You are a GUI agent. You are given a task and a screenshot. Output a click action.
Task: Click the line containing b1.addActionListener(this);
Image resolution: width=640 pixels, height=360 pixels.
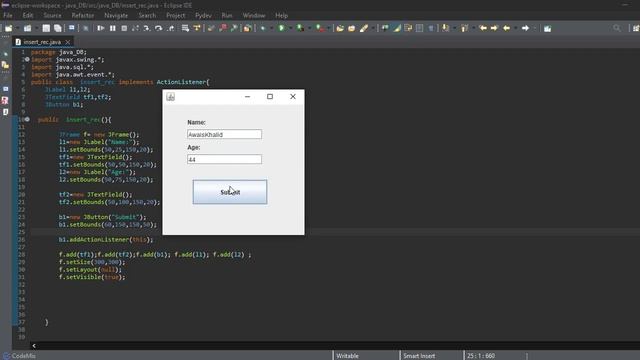(x=106, y=240)
